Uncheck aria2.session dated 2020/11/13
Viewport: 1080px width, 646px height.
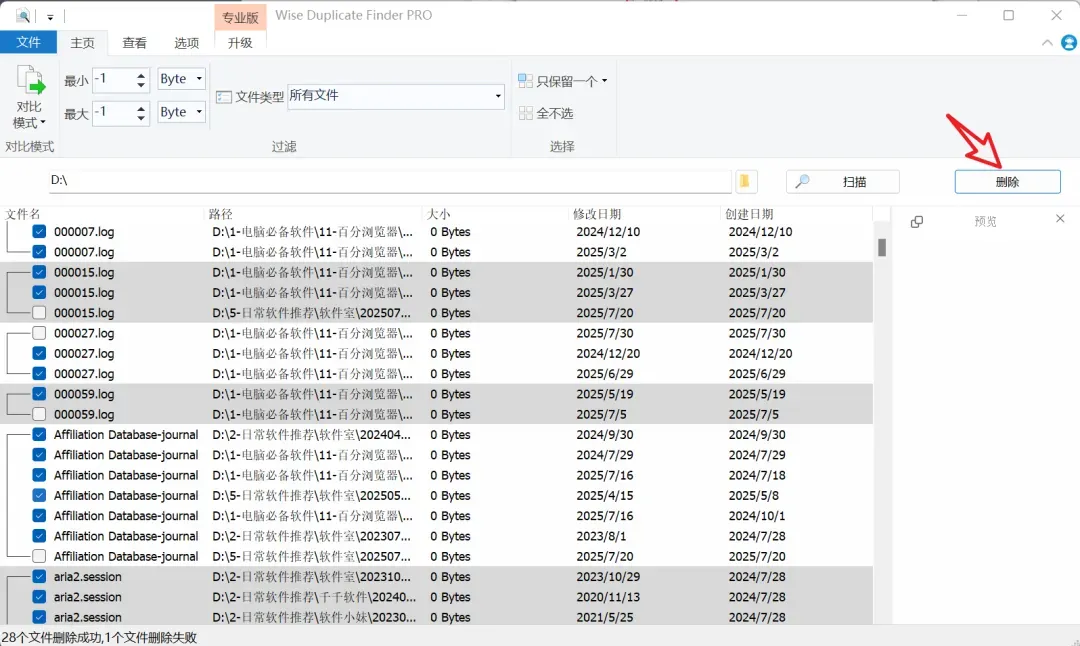39,597
